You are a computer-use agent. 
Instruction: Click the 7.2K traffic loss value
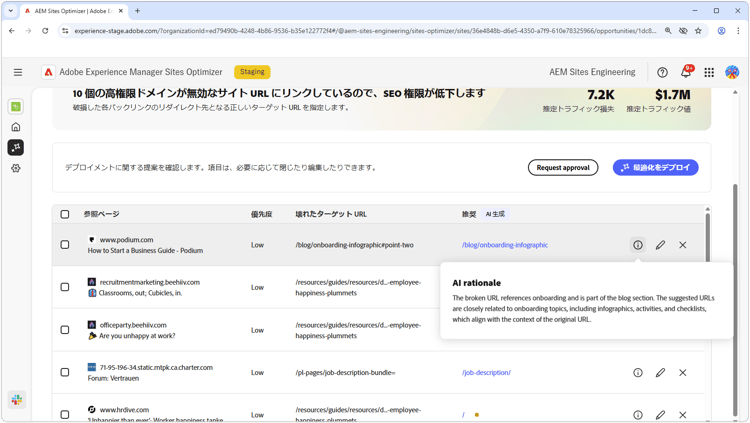601,95
